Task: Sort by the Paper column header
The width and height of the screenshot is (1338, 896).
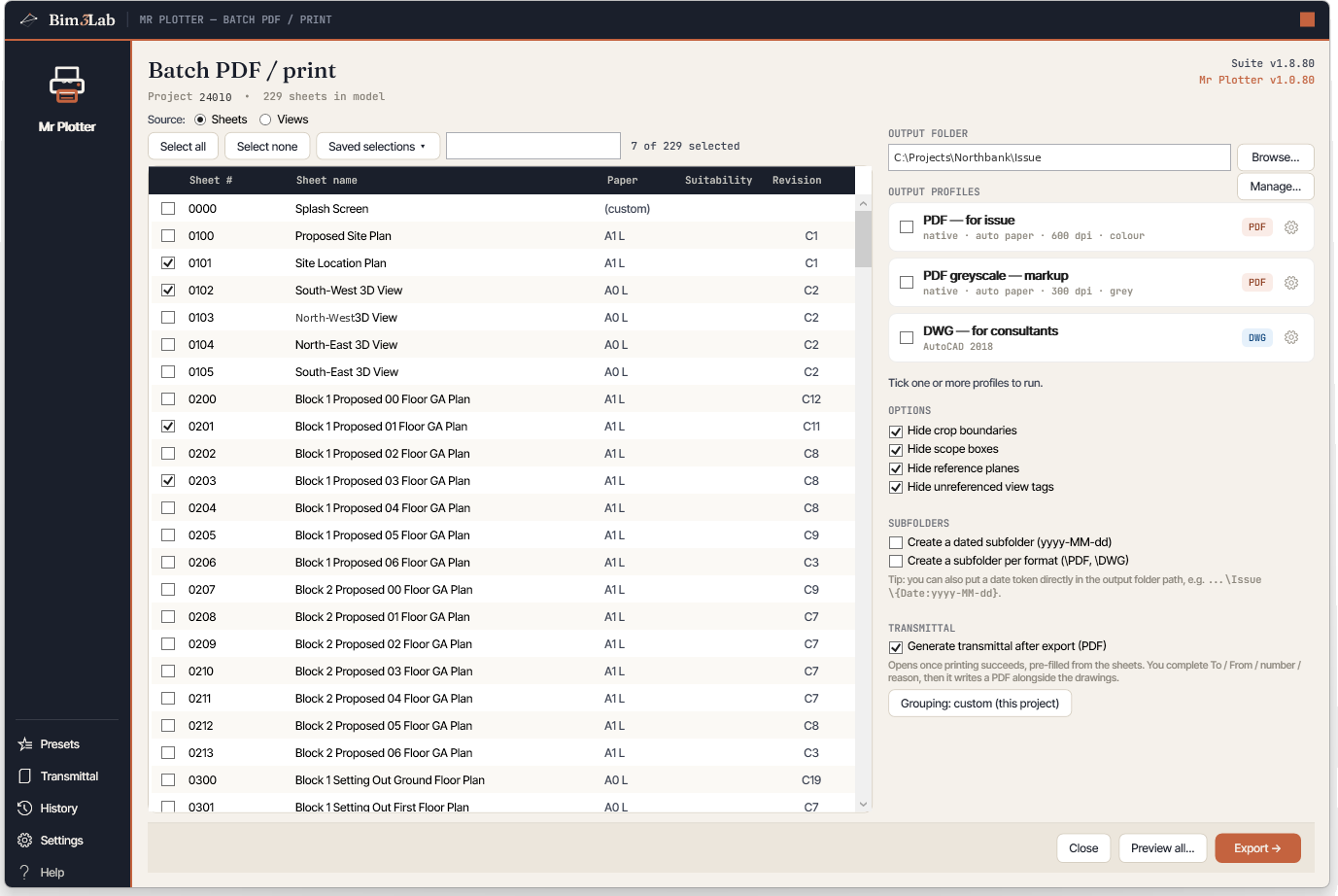Action: click(623, 181)
